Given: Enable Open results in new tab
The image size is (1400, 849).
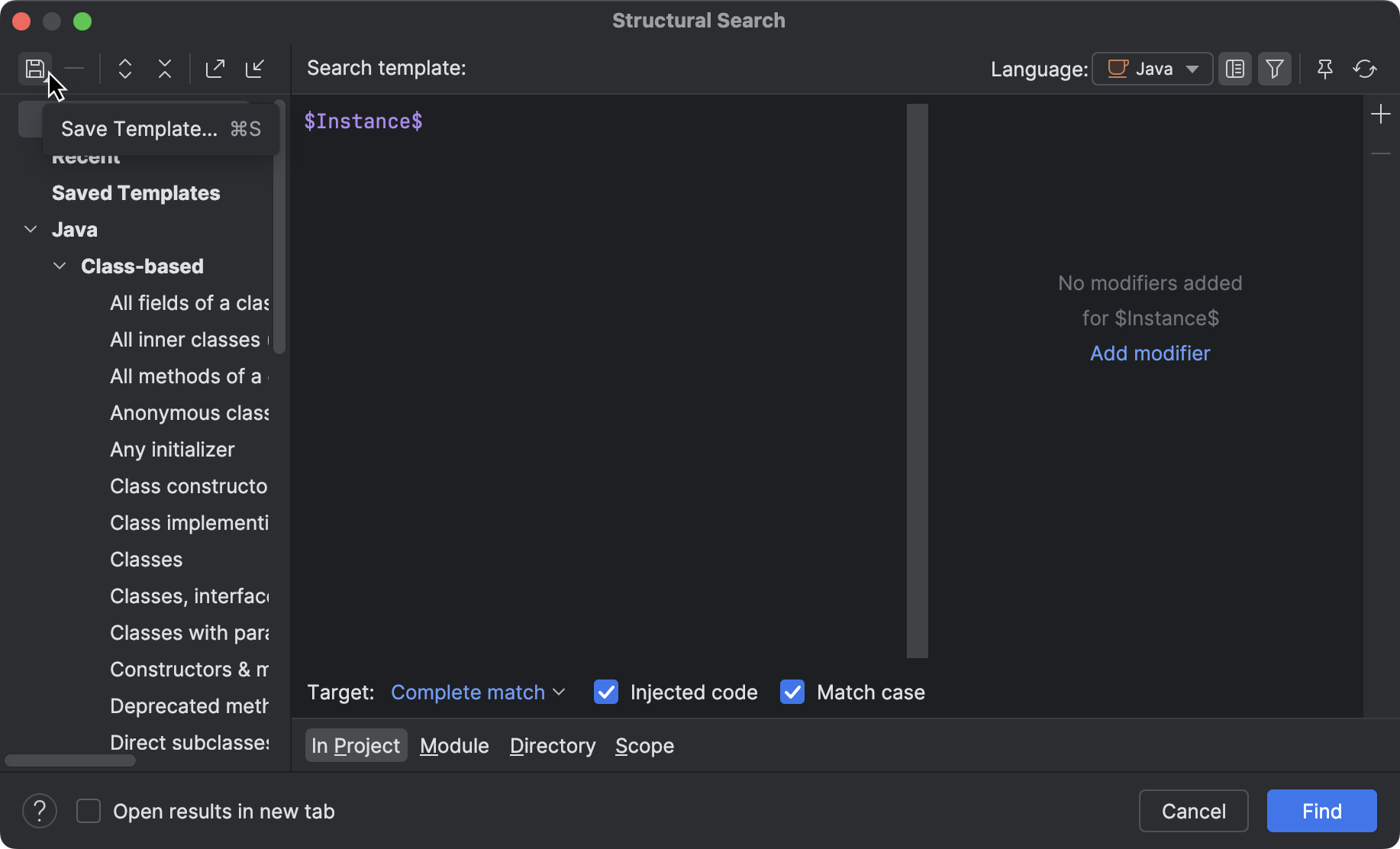Looking at the screenshot, I should pos(89,811).
